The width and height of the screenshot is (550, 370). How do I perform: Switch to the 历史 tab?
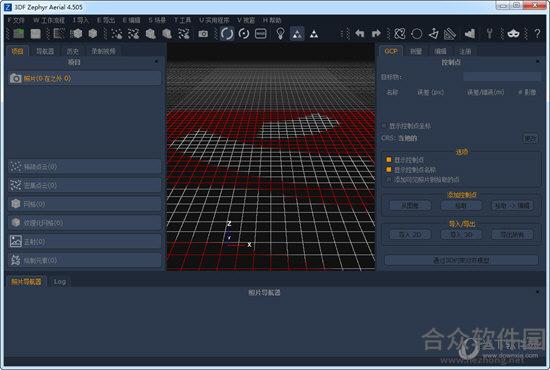click(72, 51)
